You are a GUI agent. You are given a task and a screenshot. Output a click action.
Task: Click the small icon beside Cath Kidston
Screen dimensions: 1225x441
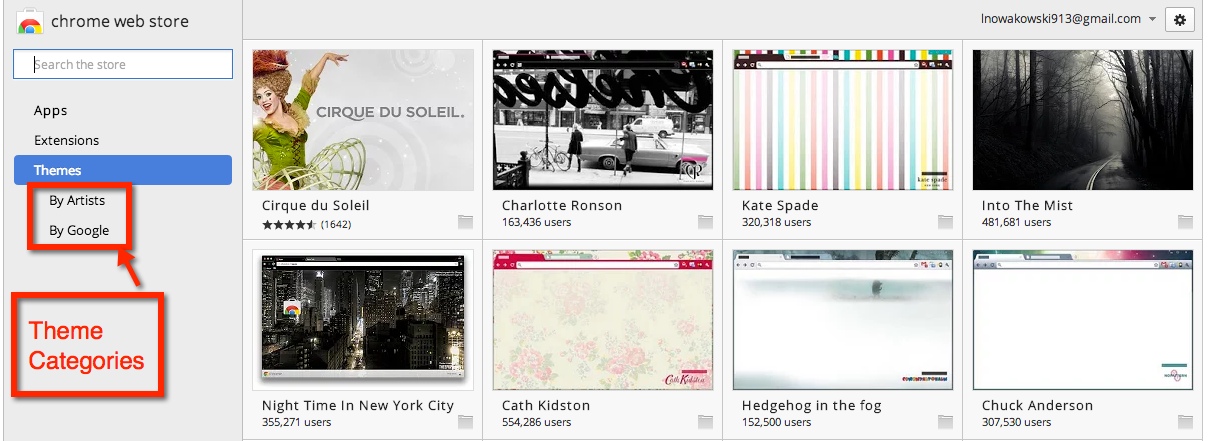point(706,421)
